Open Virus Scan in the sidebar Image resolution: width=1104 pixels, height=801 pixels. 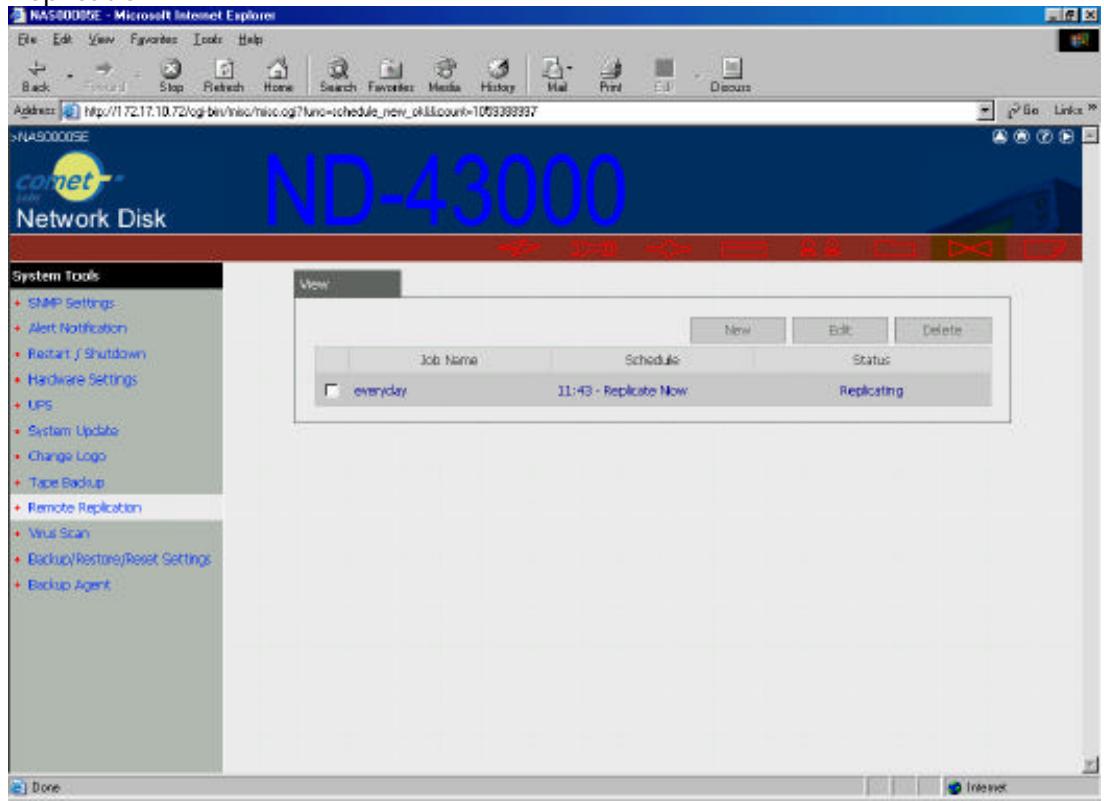tap(59, 534)
